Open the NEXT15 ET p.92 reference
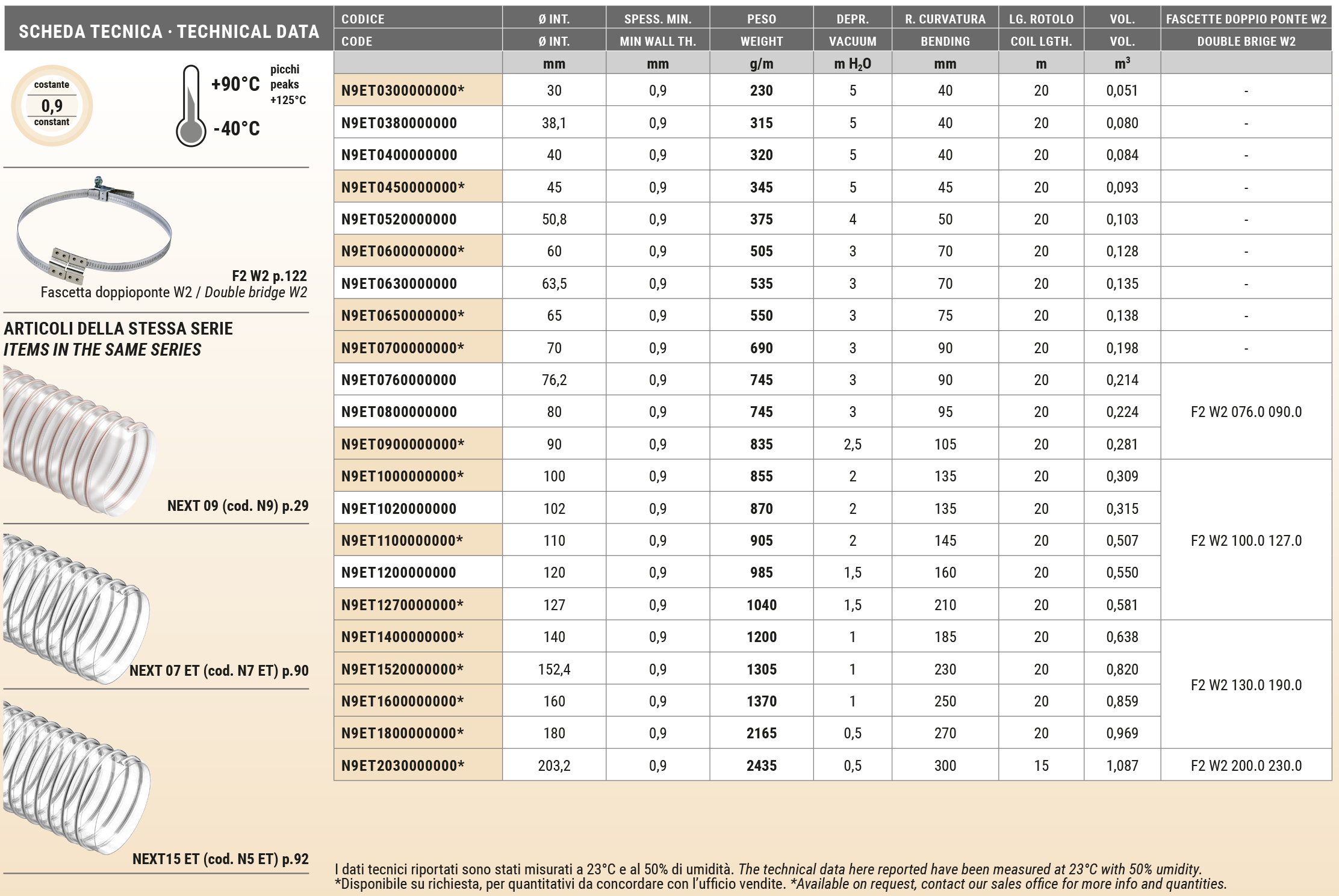Viewport: 1339px width, 896px height. [x=220, y=859]
